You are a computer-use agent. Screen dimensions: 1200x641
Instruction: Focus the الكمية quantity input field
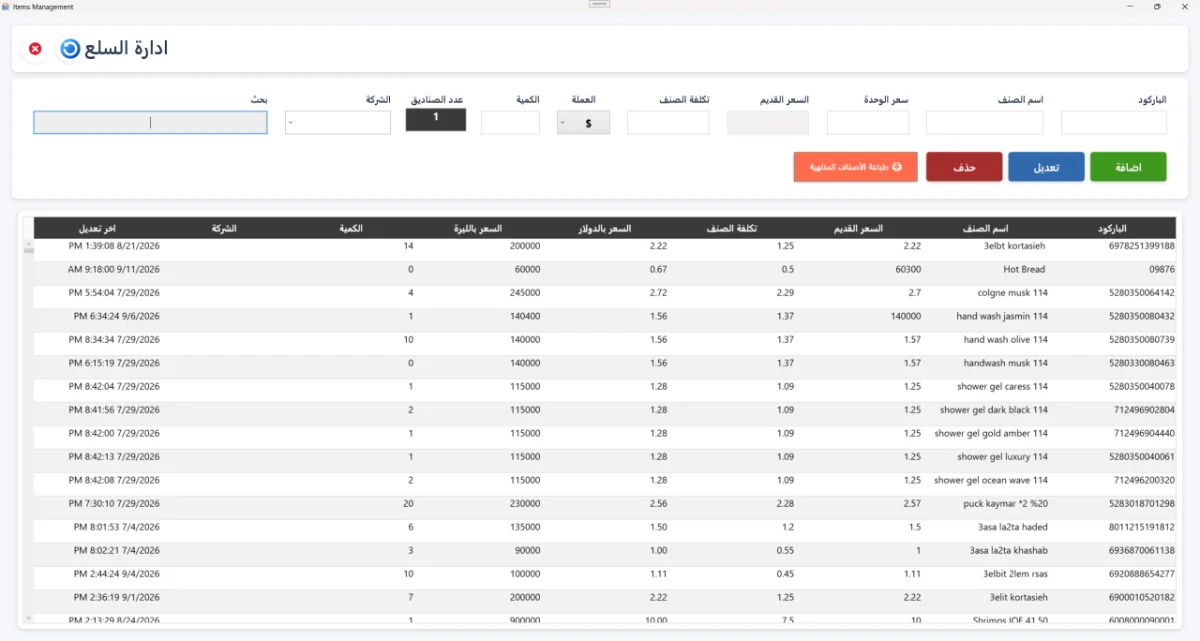pyautogui.click(x=510, y=122)
